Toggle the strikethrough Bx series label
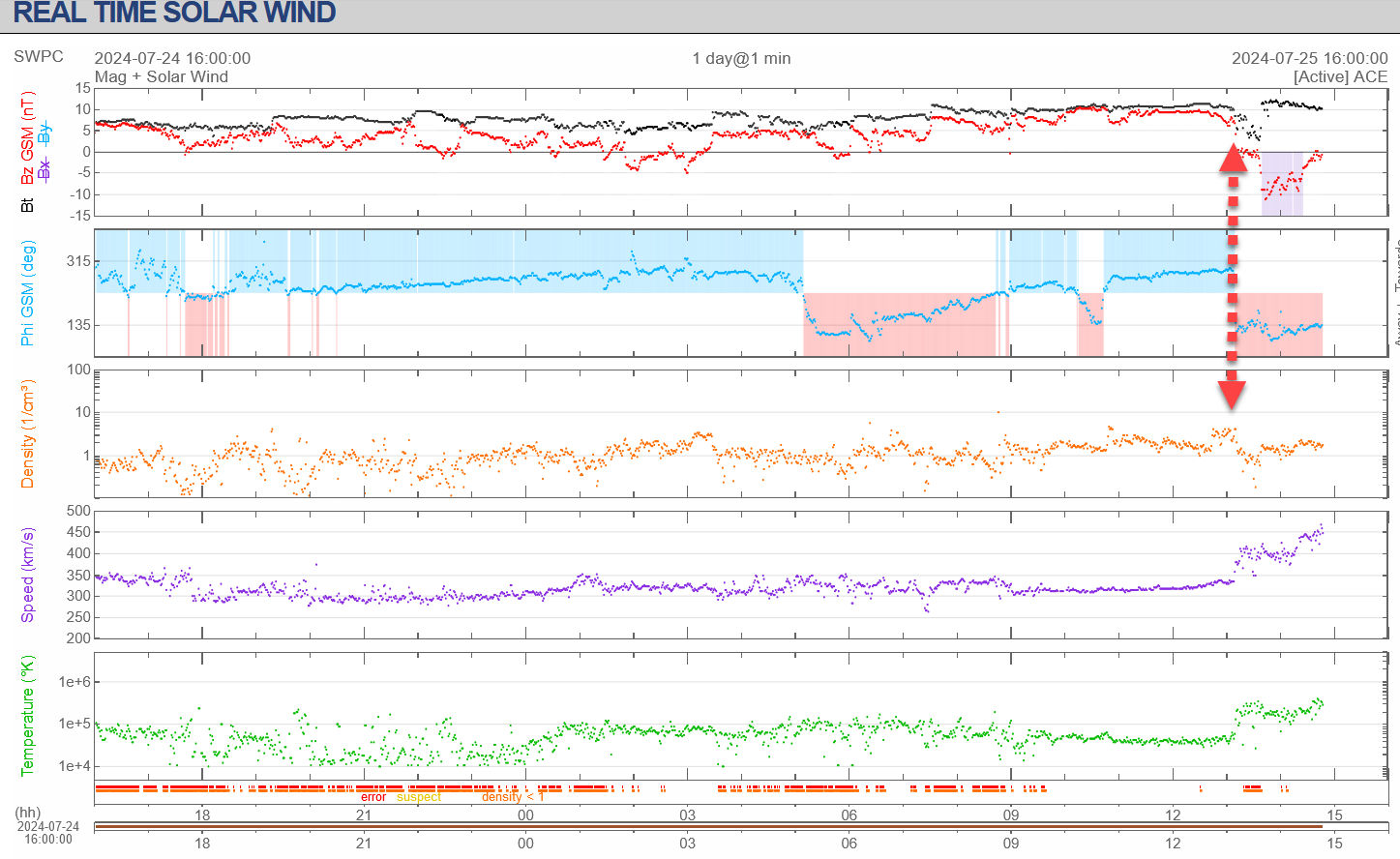1400x859 pixels. coord(44,170)
